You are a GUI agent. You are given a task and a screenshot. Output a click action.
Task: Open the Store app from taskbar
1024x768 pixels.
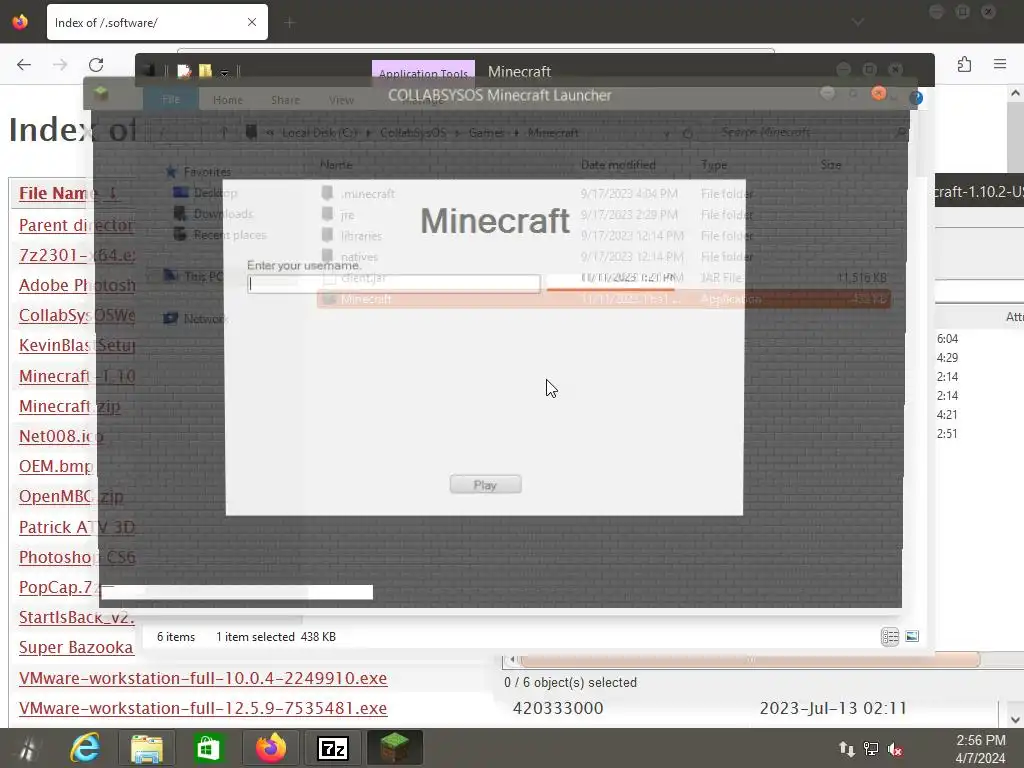(208, 748)
